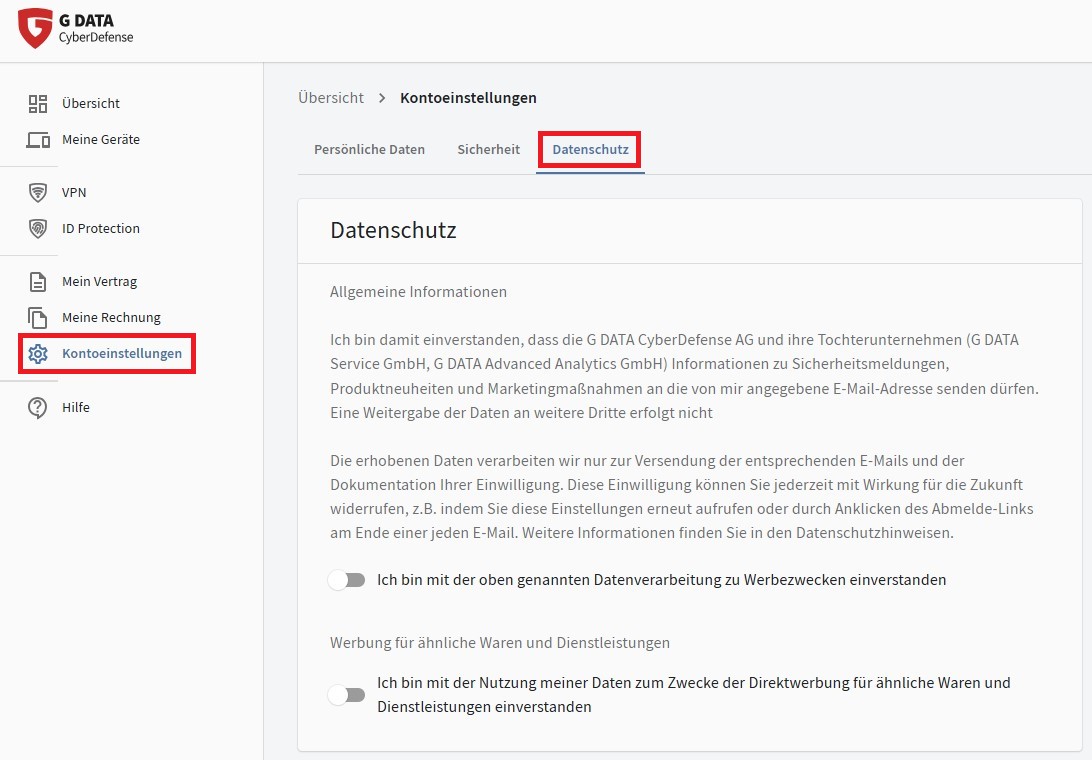Viewport: 1092px width, 760px height.
Task: Click the Datenschutz panel heading
Action: tap(393, 230)
